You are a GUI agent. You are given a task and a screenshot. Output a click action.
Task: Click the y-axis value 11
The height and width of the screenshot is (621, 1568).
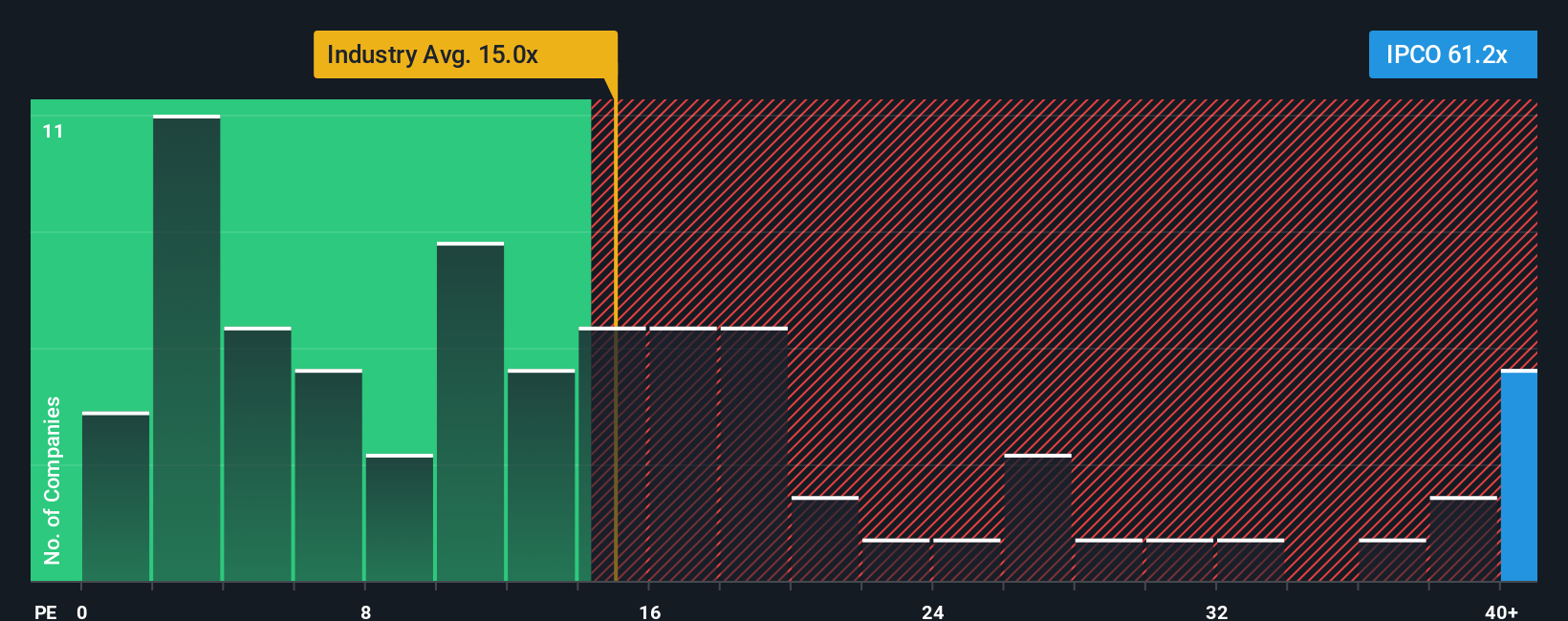(53, 131)
